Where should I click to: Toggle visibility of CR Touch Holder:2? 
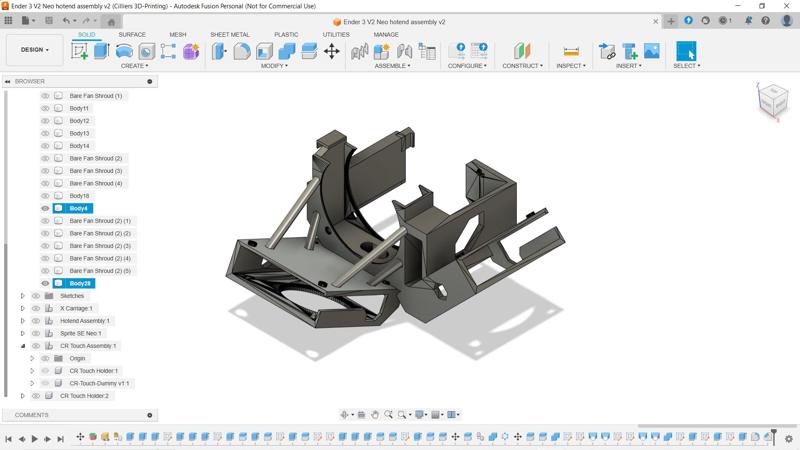36,395
